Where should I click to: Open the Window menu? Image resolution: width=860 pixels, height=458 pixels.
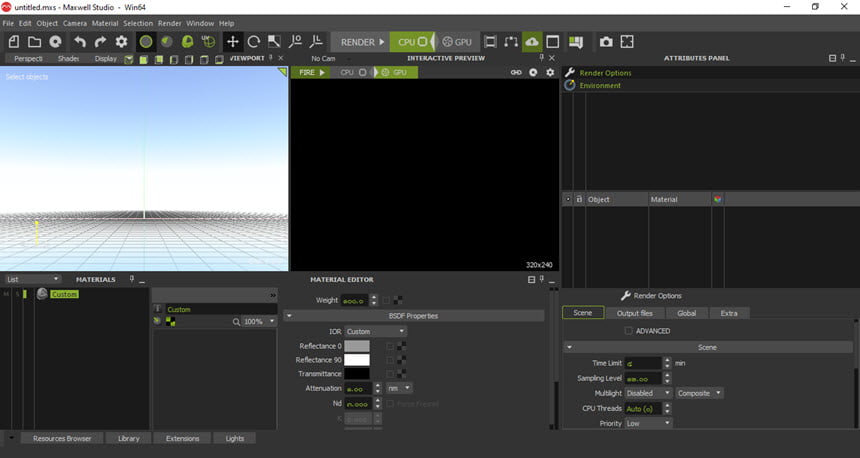[x=200, y=23]
